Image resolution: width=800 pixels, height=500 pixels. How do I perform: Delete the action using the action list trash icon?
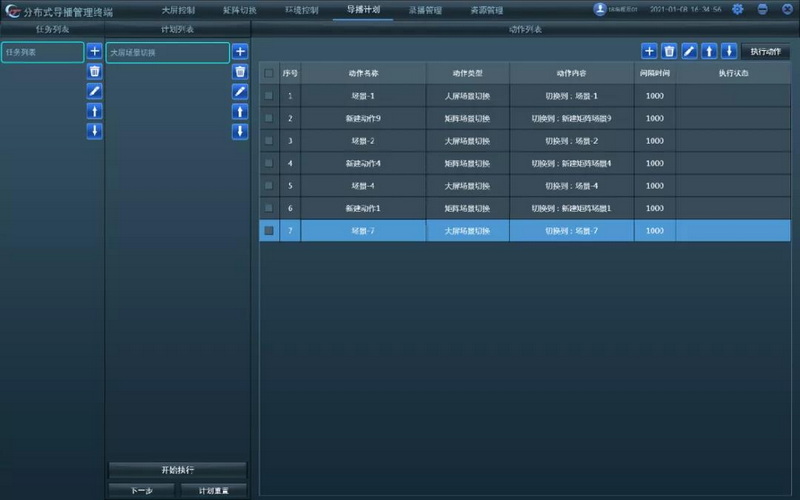669,51
